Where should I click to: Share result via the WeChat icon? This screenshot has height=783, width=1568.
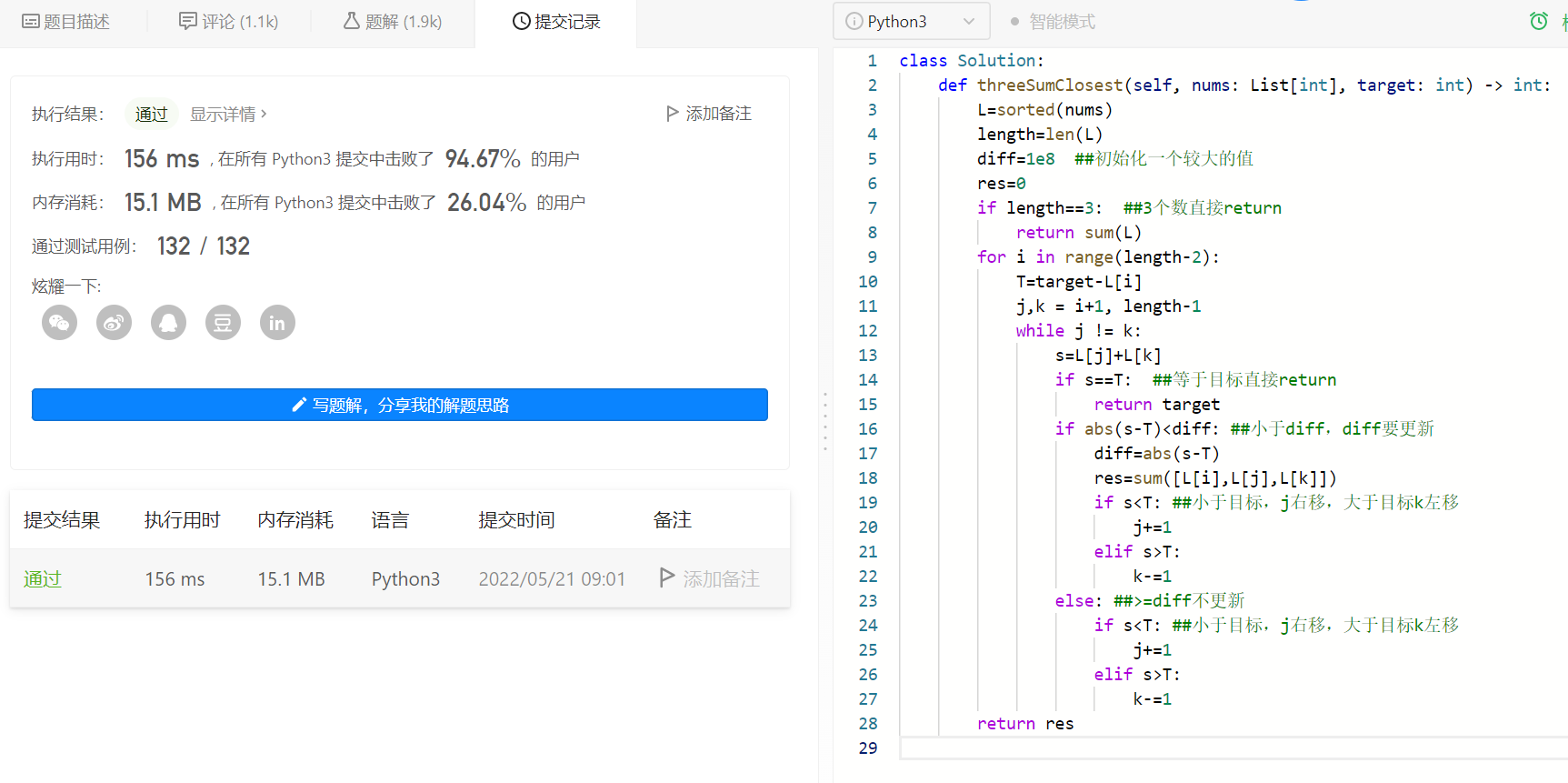tap(60, 323)
